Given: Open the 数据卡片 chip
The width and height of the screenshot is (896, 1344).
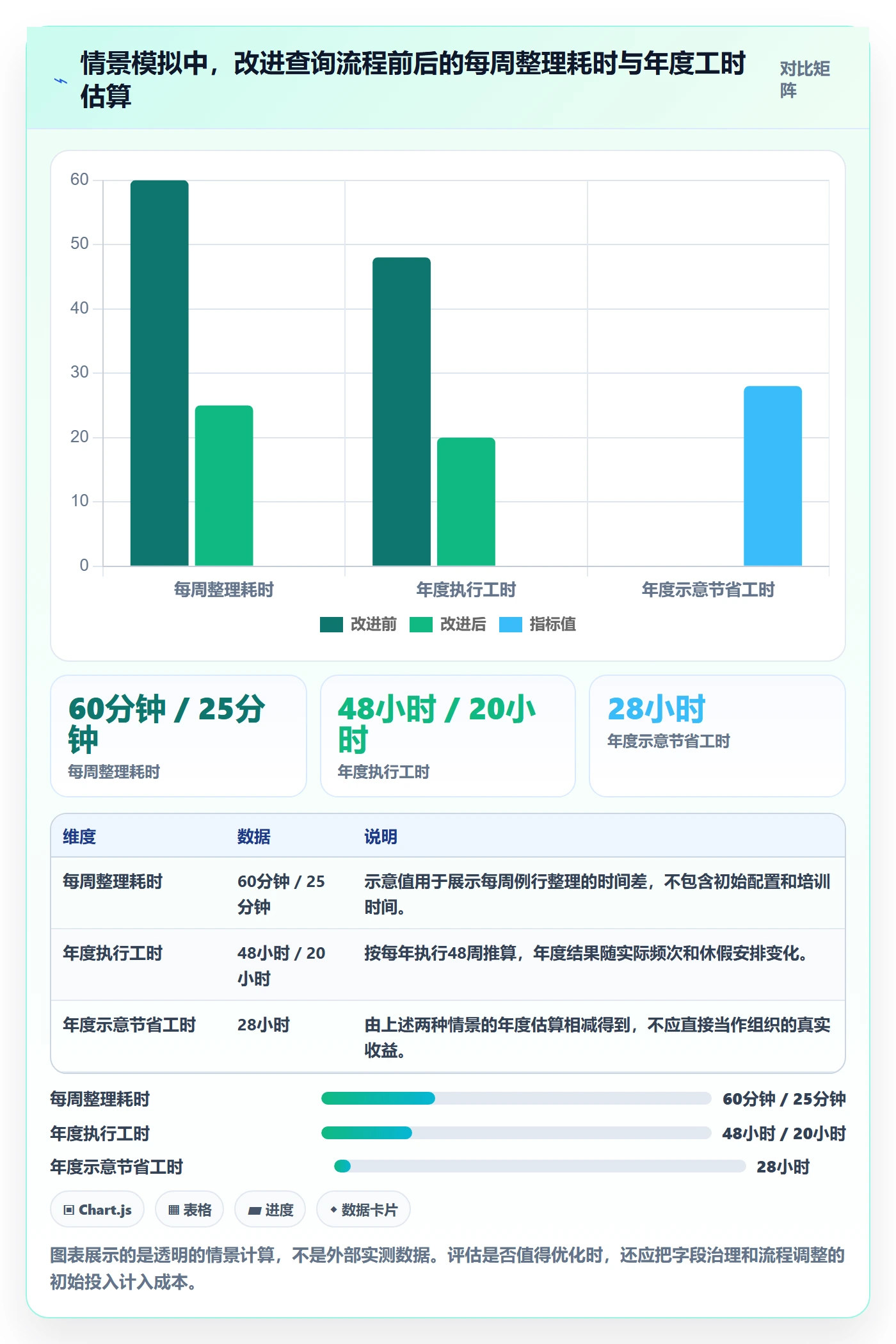Looking at the screenshot, I should pos(364,1210).
